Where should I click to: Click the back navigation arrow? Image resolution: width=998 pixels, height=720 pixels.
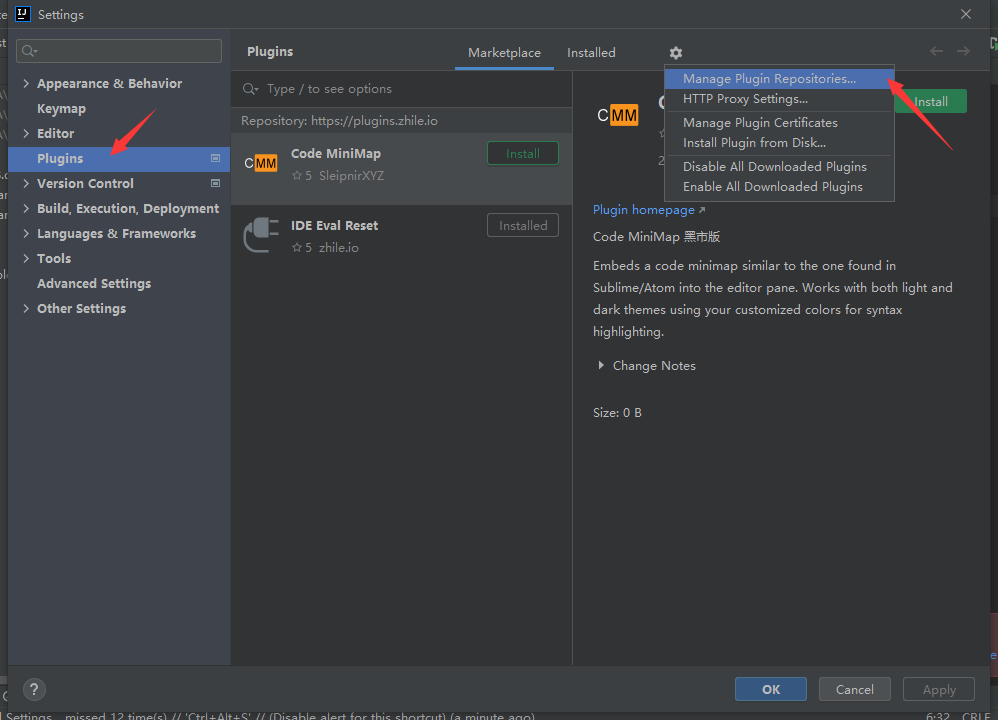936,51
